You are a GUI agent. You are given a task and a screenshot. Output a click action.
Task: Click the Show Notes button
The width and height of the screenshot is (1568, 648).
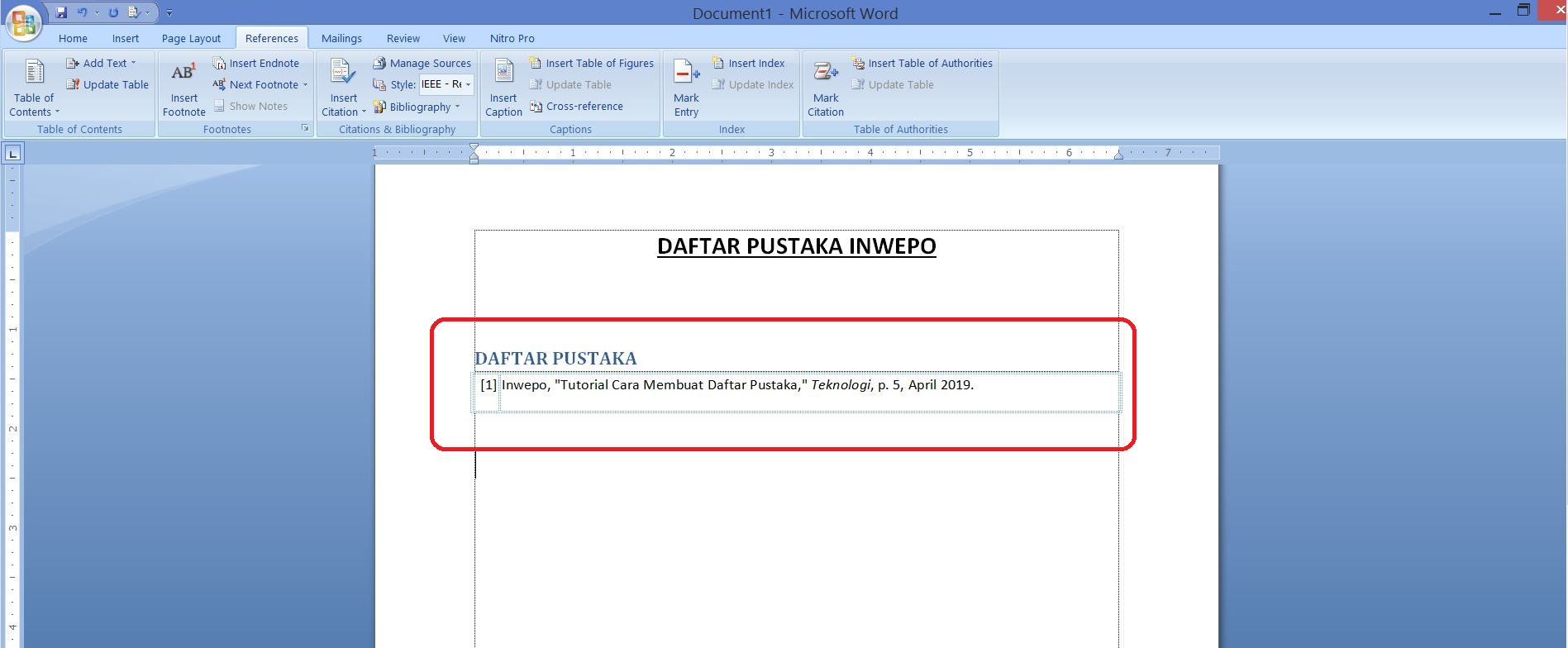click(250, 106)
